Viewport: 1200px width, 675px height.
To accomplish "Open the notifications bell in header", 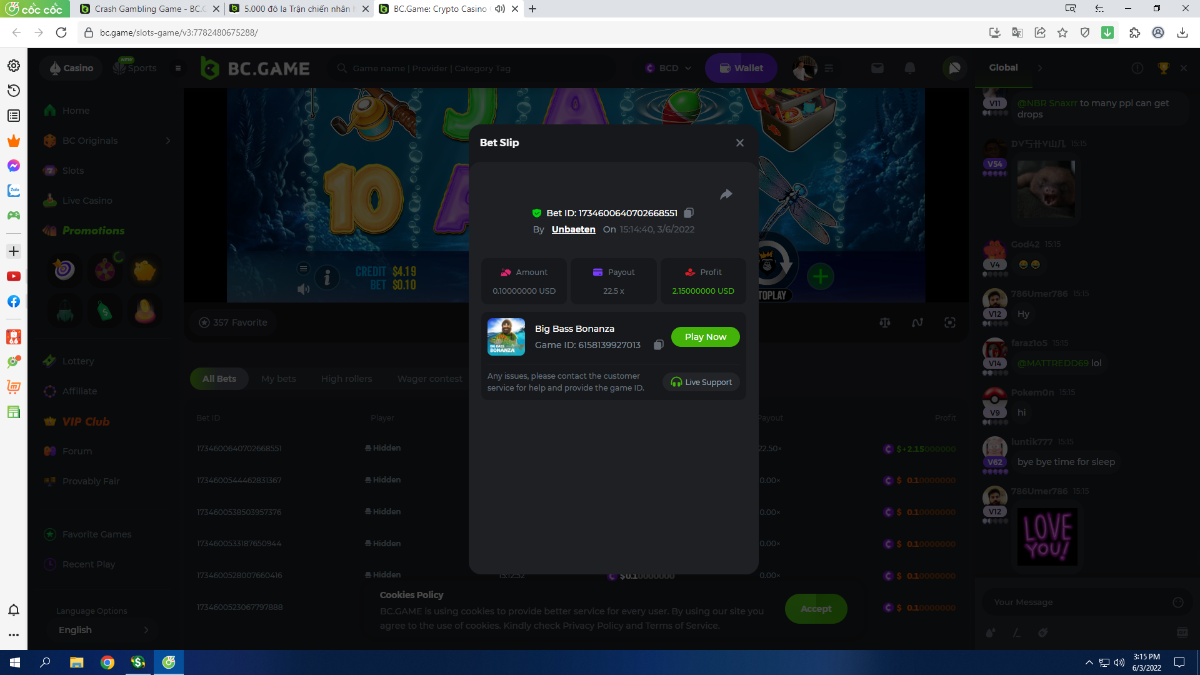I will (910, 68).
